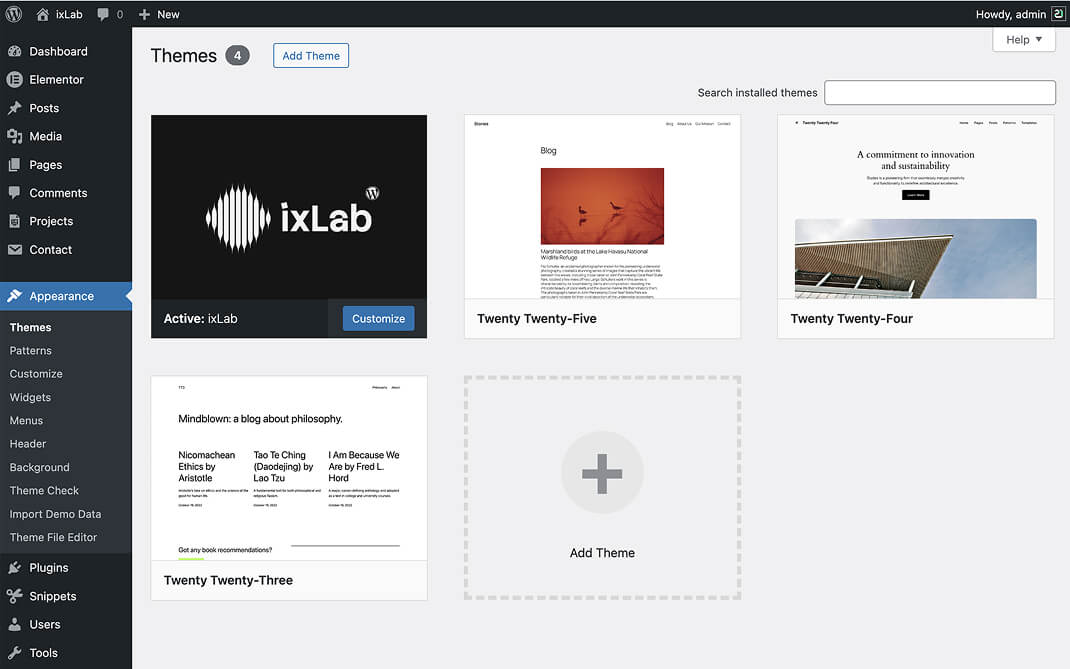Open the Howdy, admin account menu
Viewport: 1070px width, 669px height.
tap(1019, 14)
